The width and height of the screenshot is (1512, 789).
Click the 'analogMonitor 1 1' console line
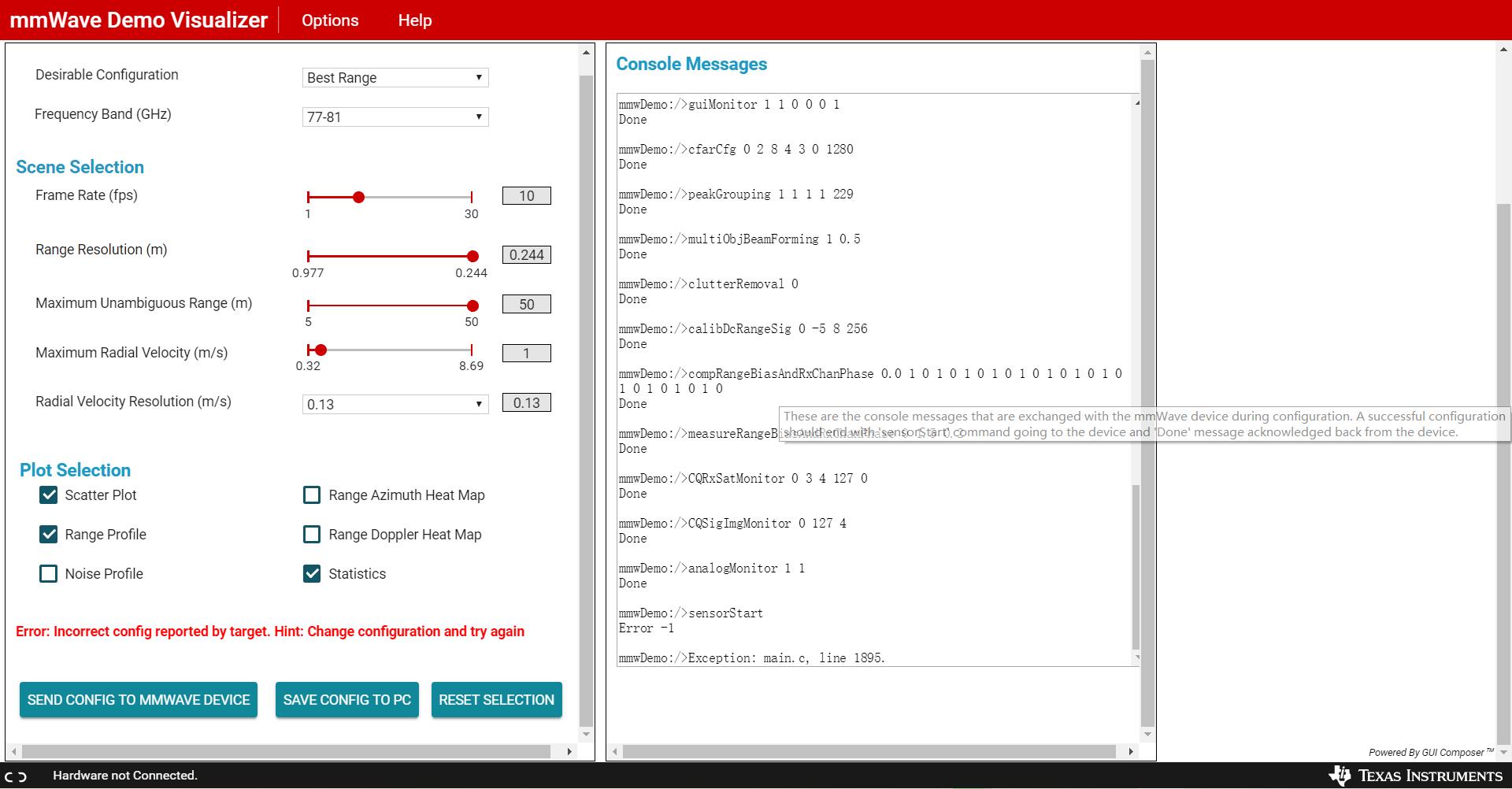[712, 569]
